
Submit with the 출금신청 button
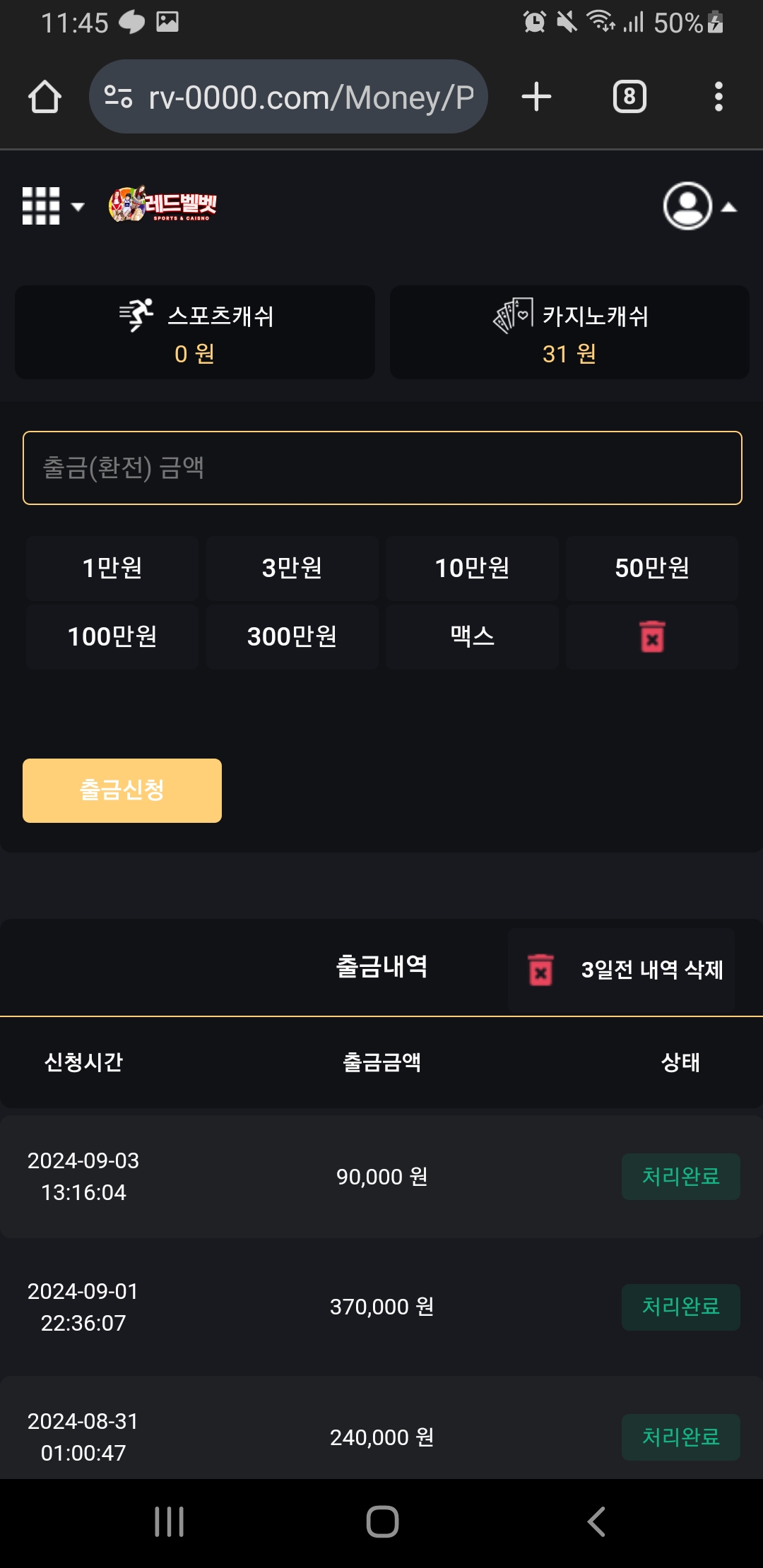(x=122, y=790)
